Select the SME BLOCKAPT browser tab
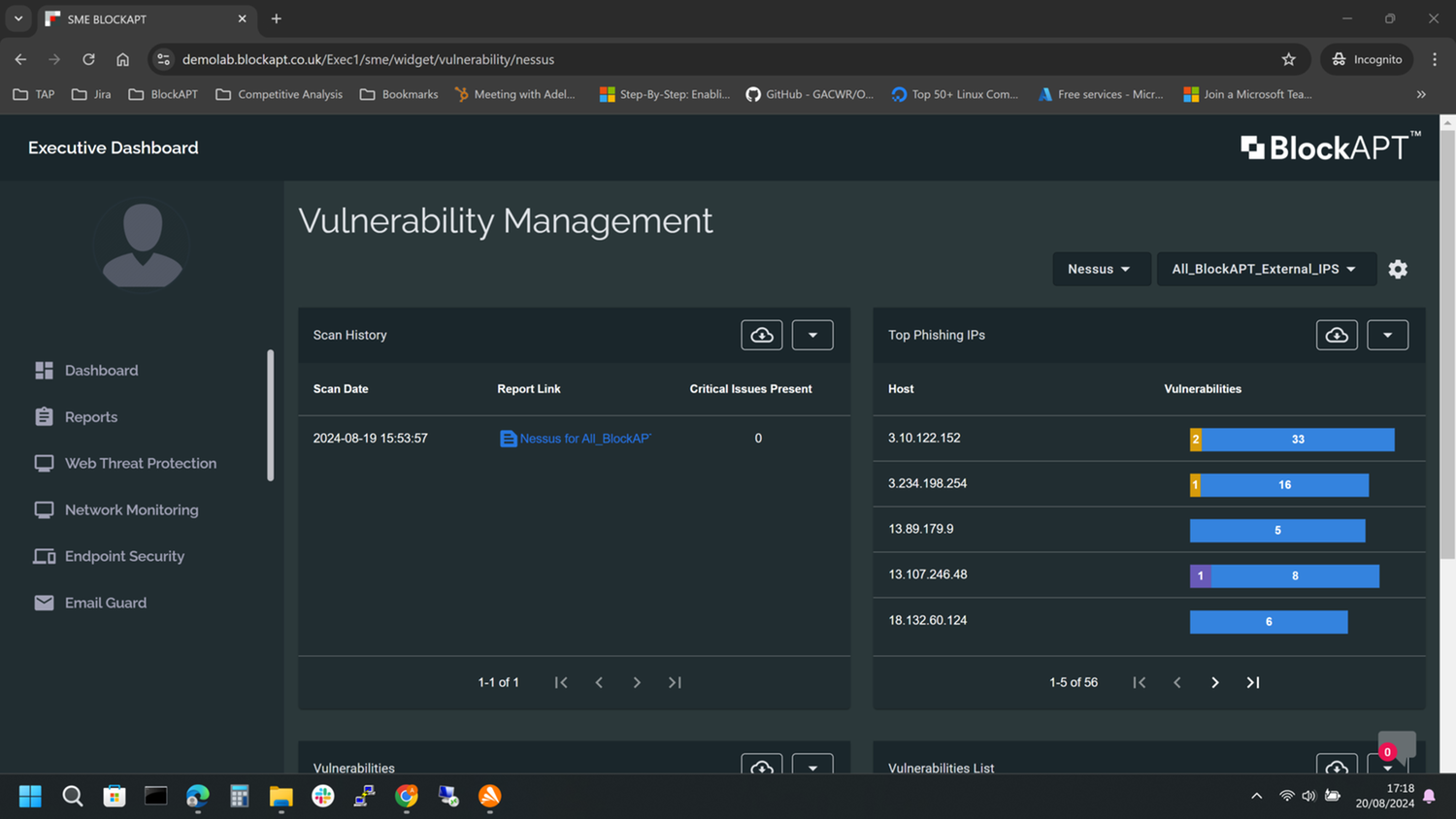Image resolution: width=1456 pixels, height=819 pixels. [146, 18]
